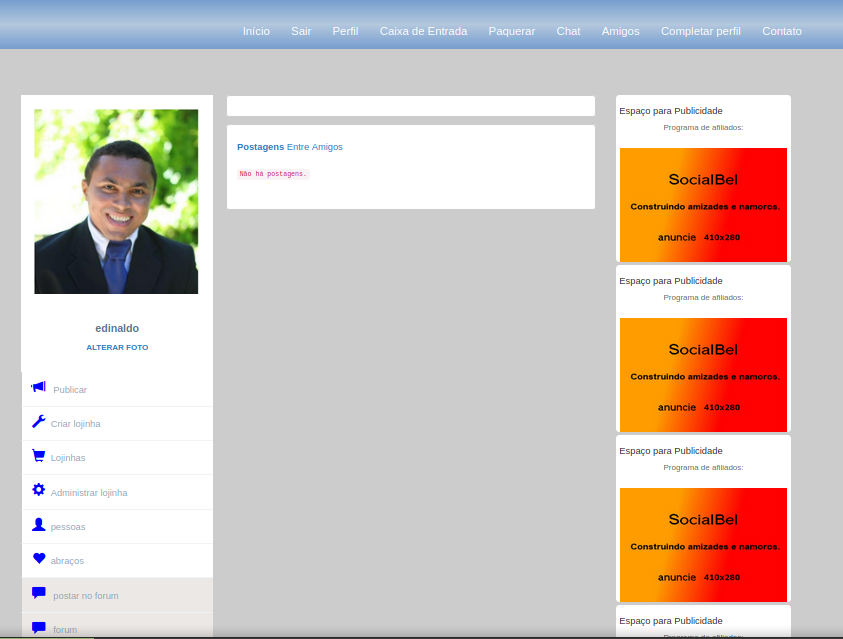Open the Completar perfil menu item
Screen dimensions: 843x639
pyautogui.click(x=701, y=31)
